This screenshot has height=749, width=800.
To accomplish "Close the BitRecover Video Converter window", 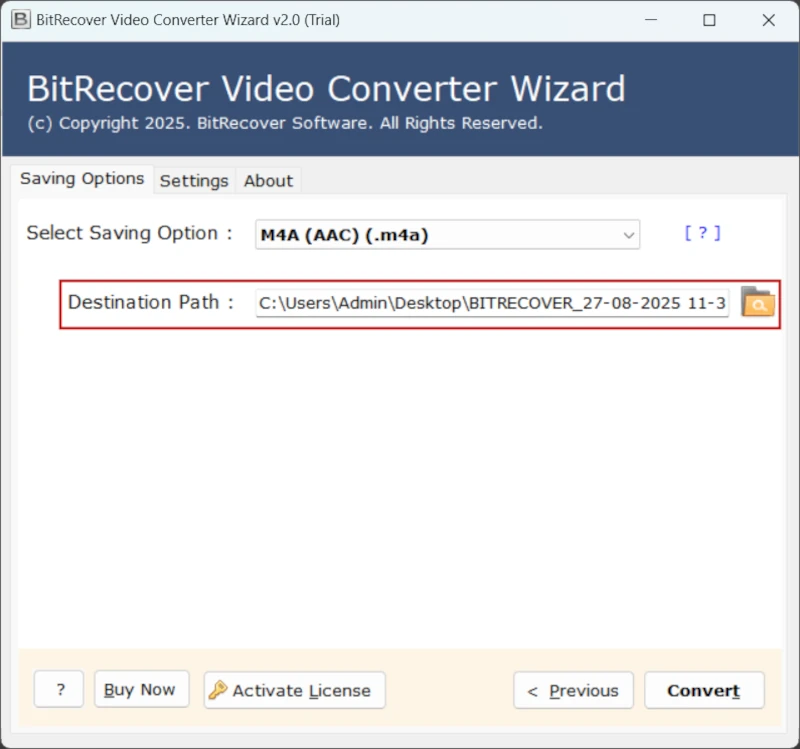I will 768,20.
